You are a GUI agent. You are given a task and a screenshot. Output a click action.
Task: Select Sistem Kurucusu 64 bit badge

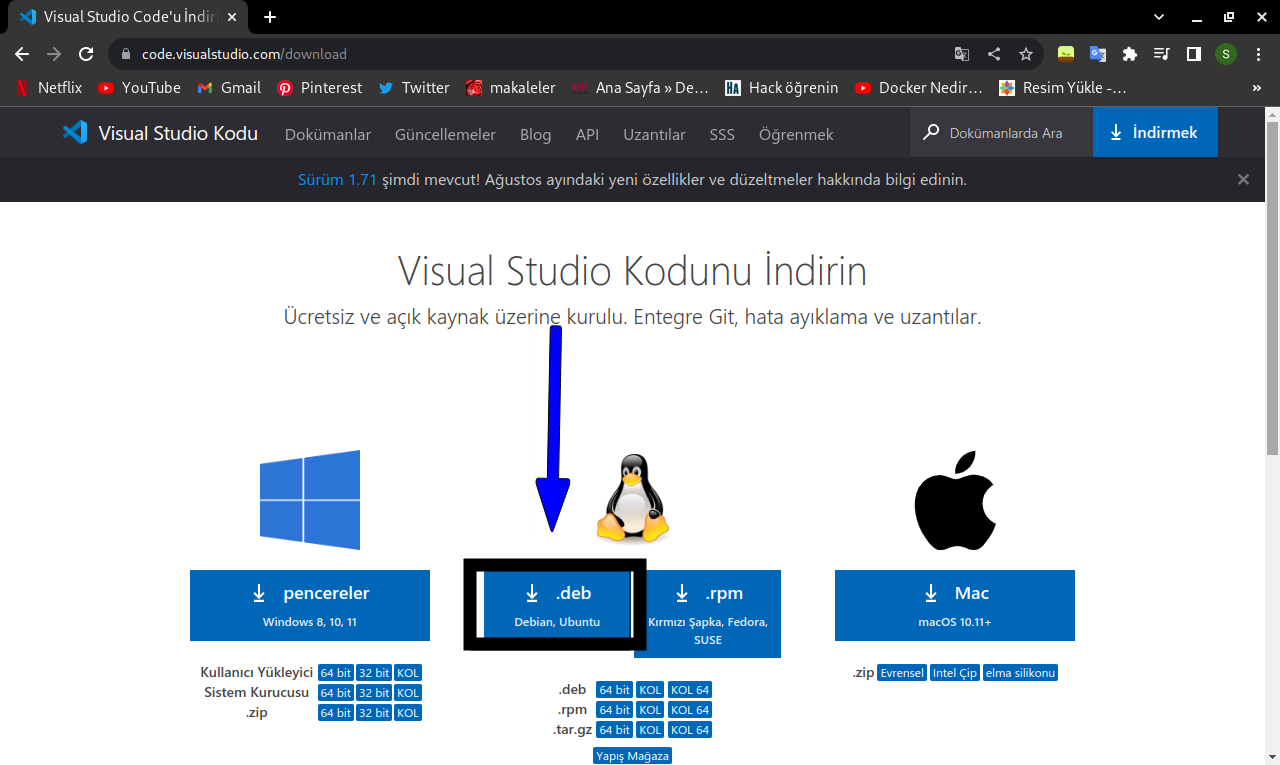336,693
